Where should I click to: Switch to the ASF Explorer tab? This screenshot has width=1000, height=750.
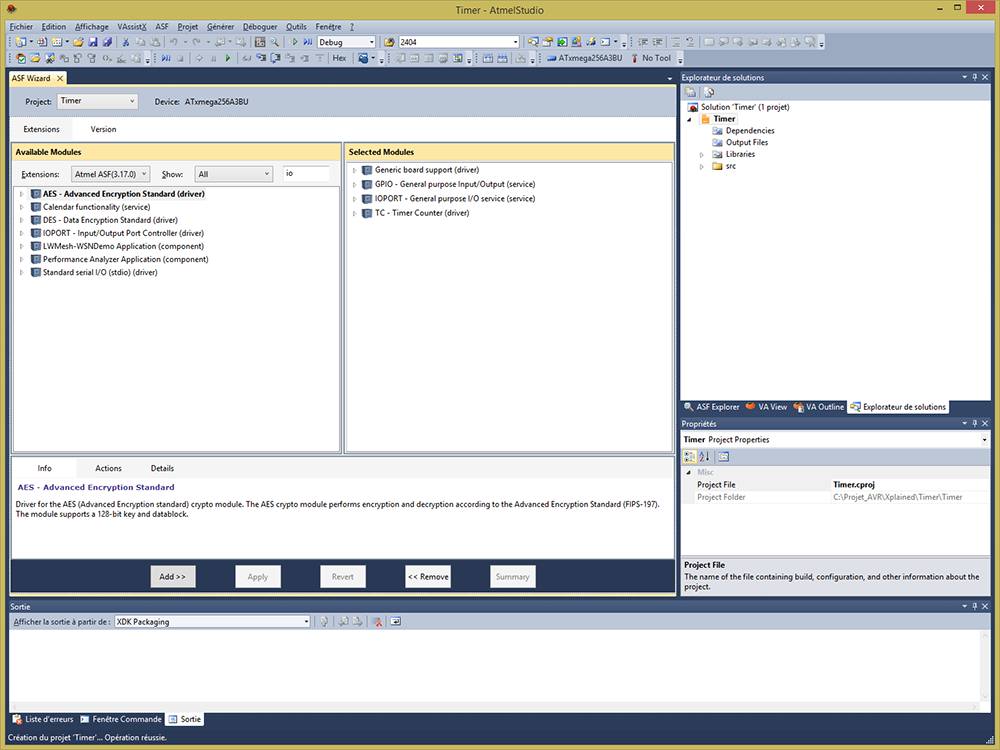coord(713,407)
